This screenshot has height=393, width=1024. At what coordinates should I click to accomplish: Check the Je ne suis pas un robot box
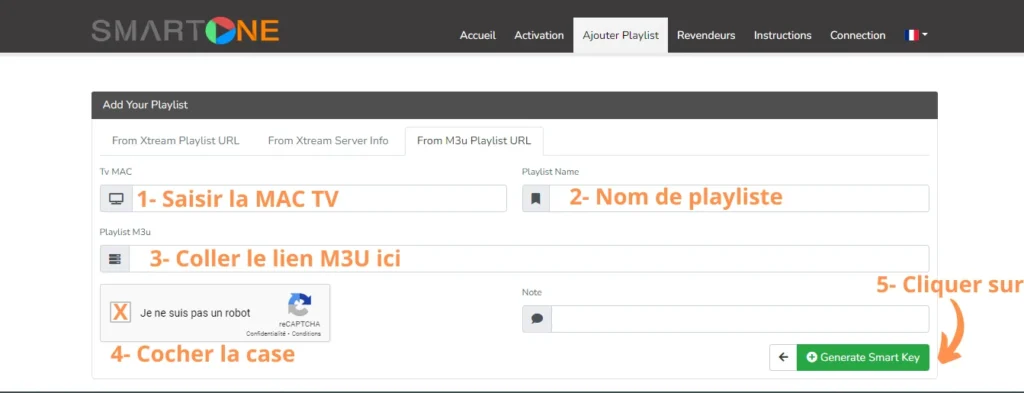[x=120, y=312]
